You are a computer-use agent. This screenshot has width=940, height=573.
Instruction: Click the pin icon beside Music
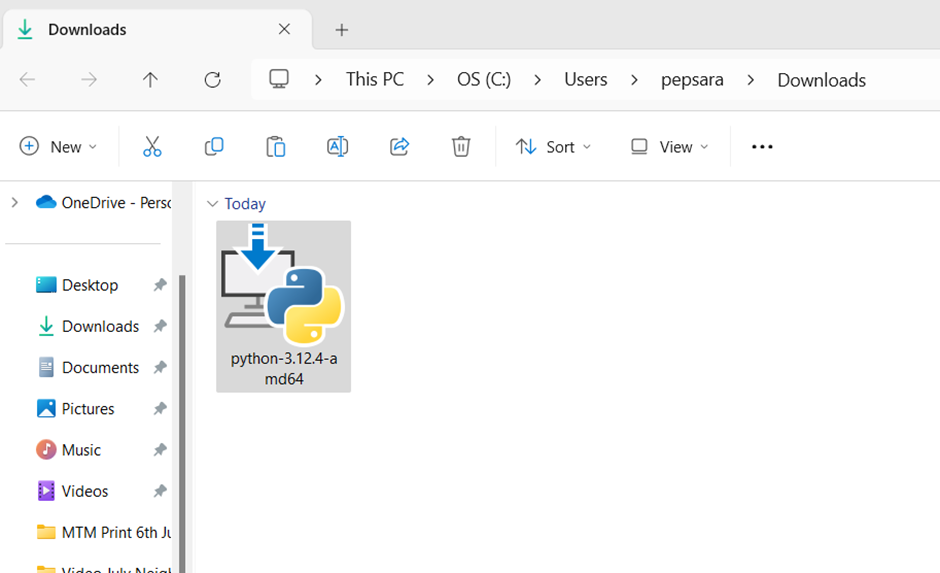pos(159,450)
